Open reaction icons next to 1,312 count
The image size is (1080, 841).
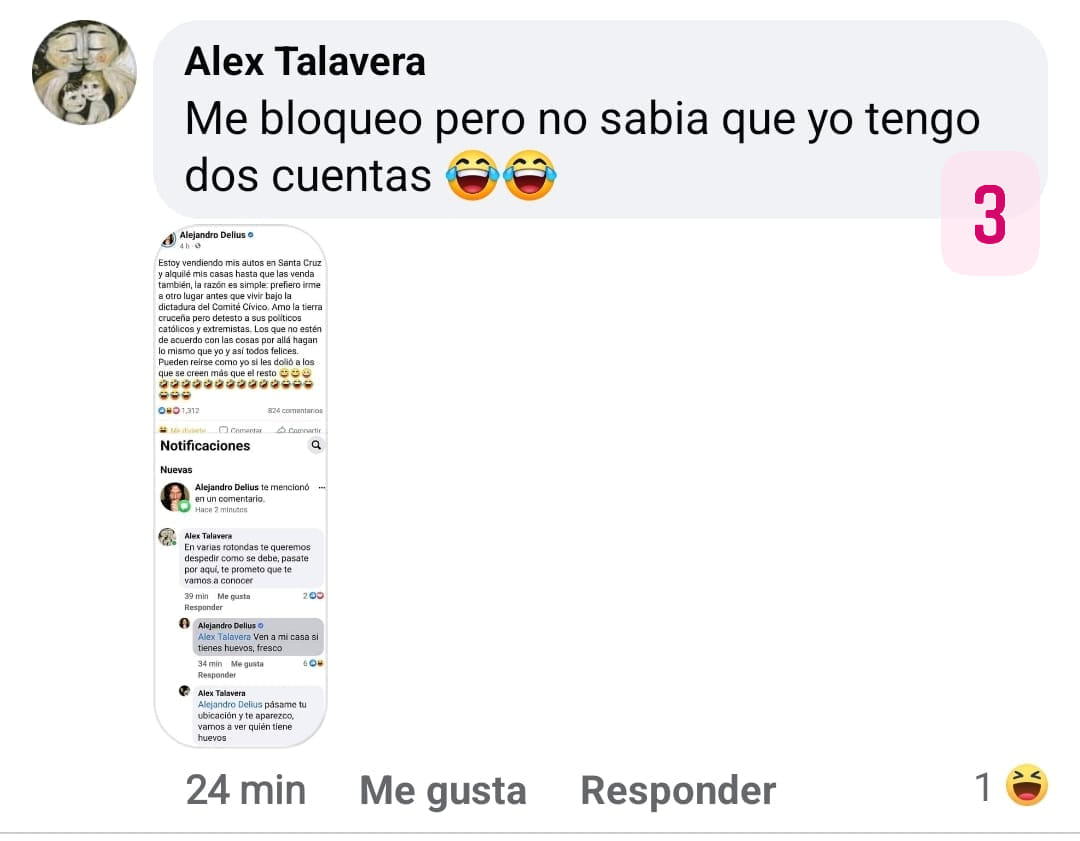pyautogui.click(x=169, y=411)
